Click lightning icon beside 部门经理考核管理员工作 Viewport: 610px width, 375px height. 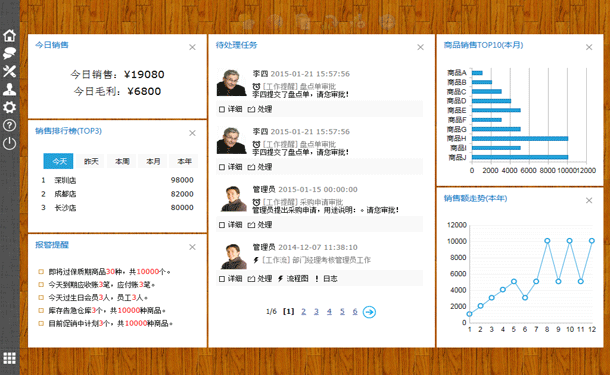click(256, 260)
